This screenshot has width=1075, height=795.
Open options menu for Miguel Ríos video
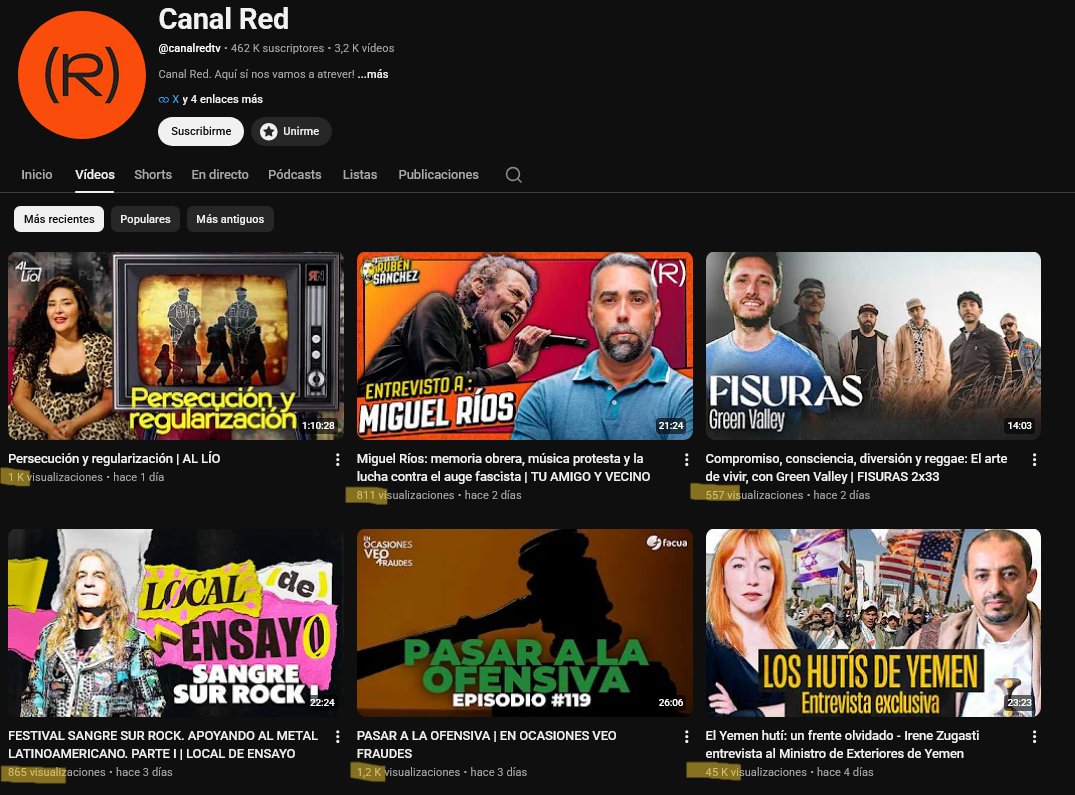686,460
